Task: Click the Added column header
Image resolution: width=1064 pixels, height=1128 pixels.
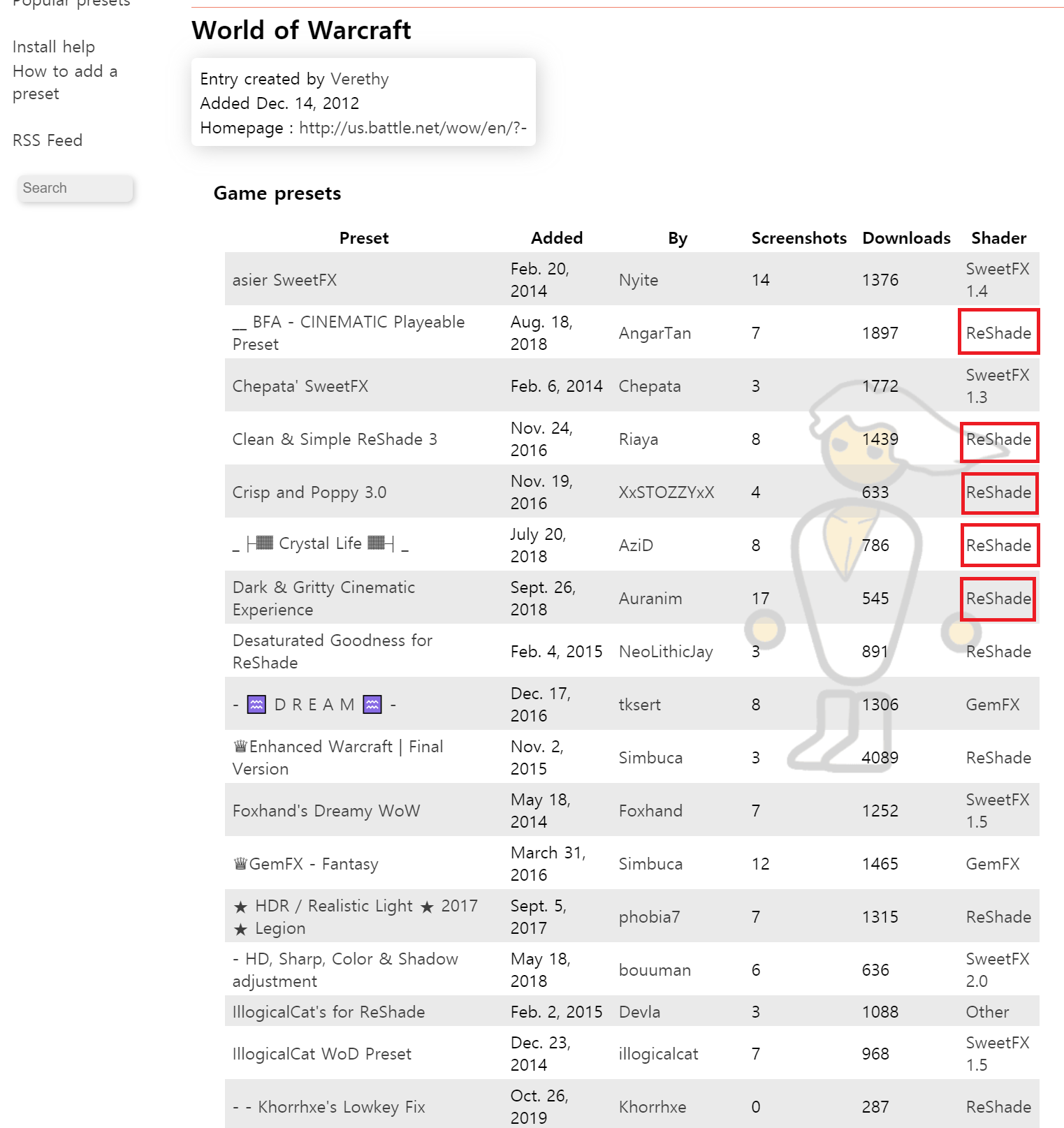Action: pyautogui.click(x=557, y=238)
